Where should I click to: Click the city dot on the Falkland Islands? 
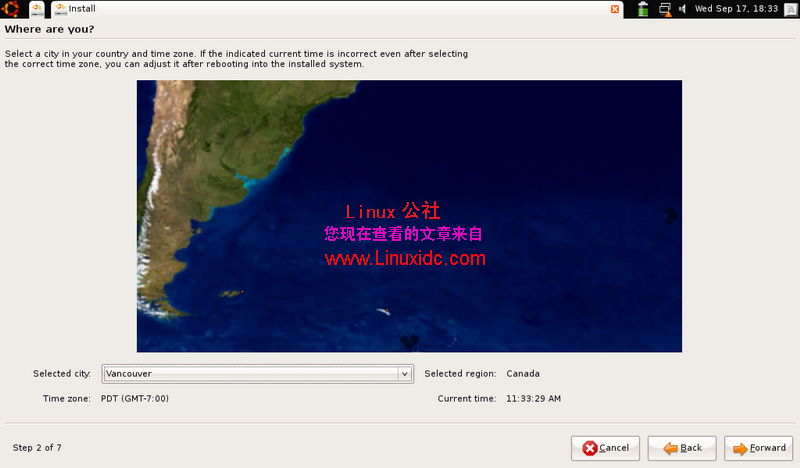coord(242,291)
